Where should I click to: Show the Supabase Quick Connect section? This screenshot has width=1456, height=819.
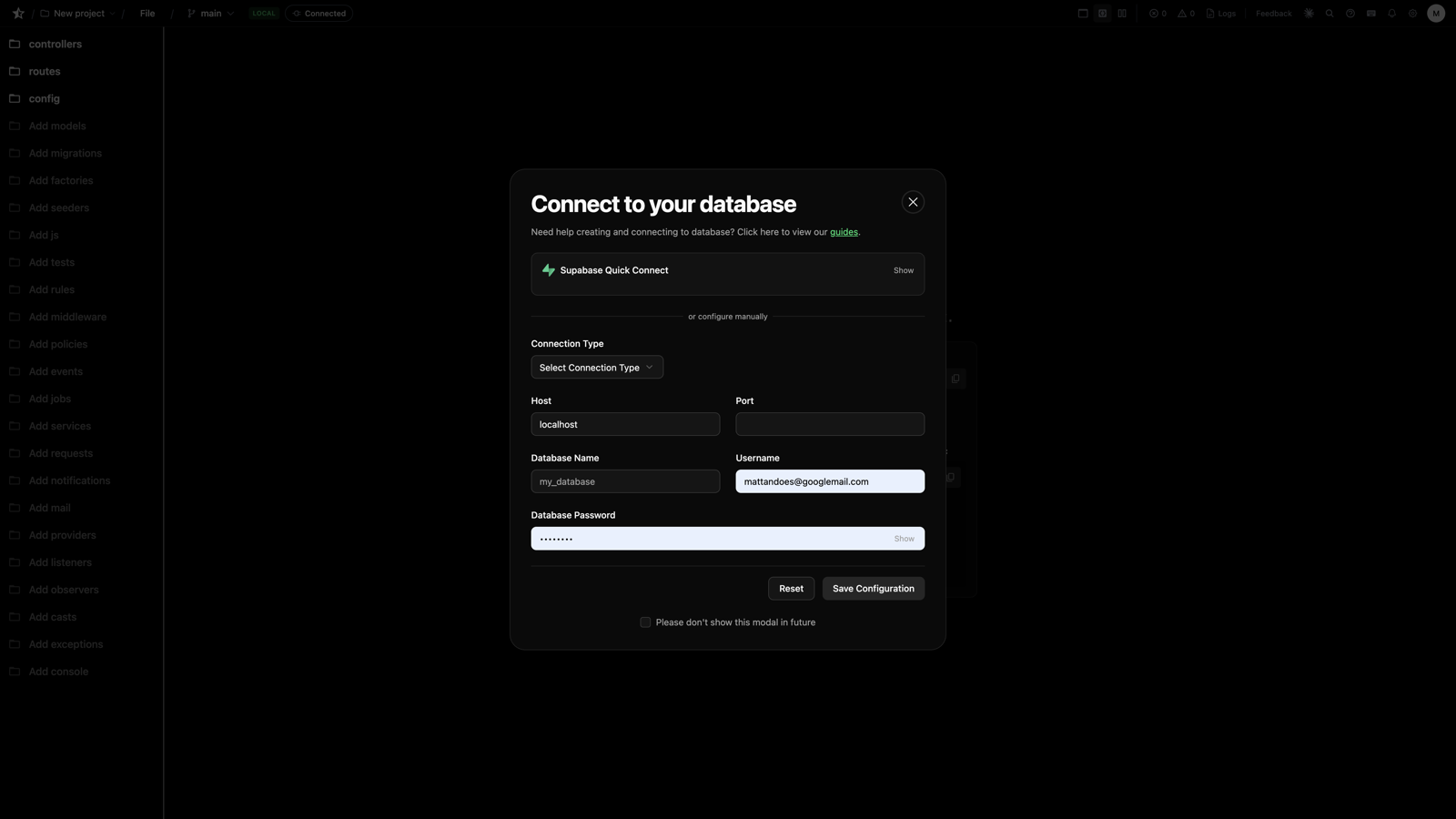[903, 270]
